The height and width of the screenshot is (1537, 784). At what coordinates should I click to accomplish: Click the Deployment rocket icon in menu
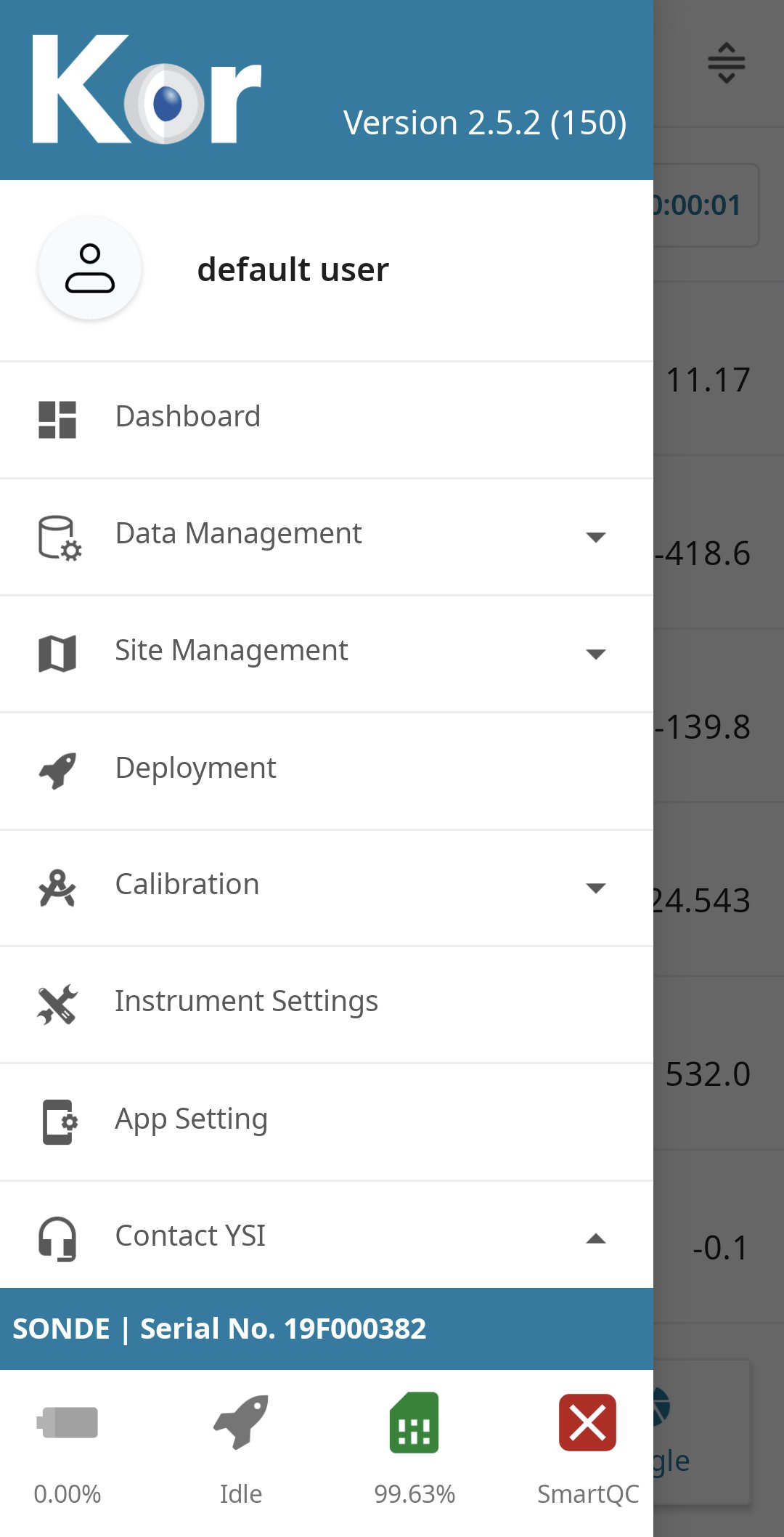pyautogui.click(x=57, y=771)
